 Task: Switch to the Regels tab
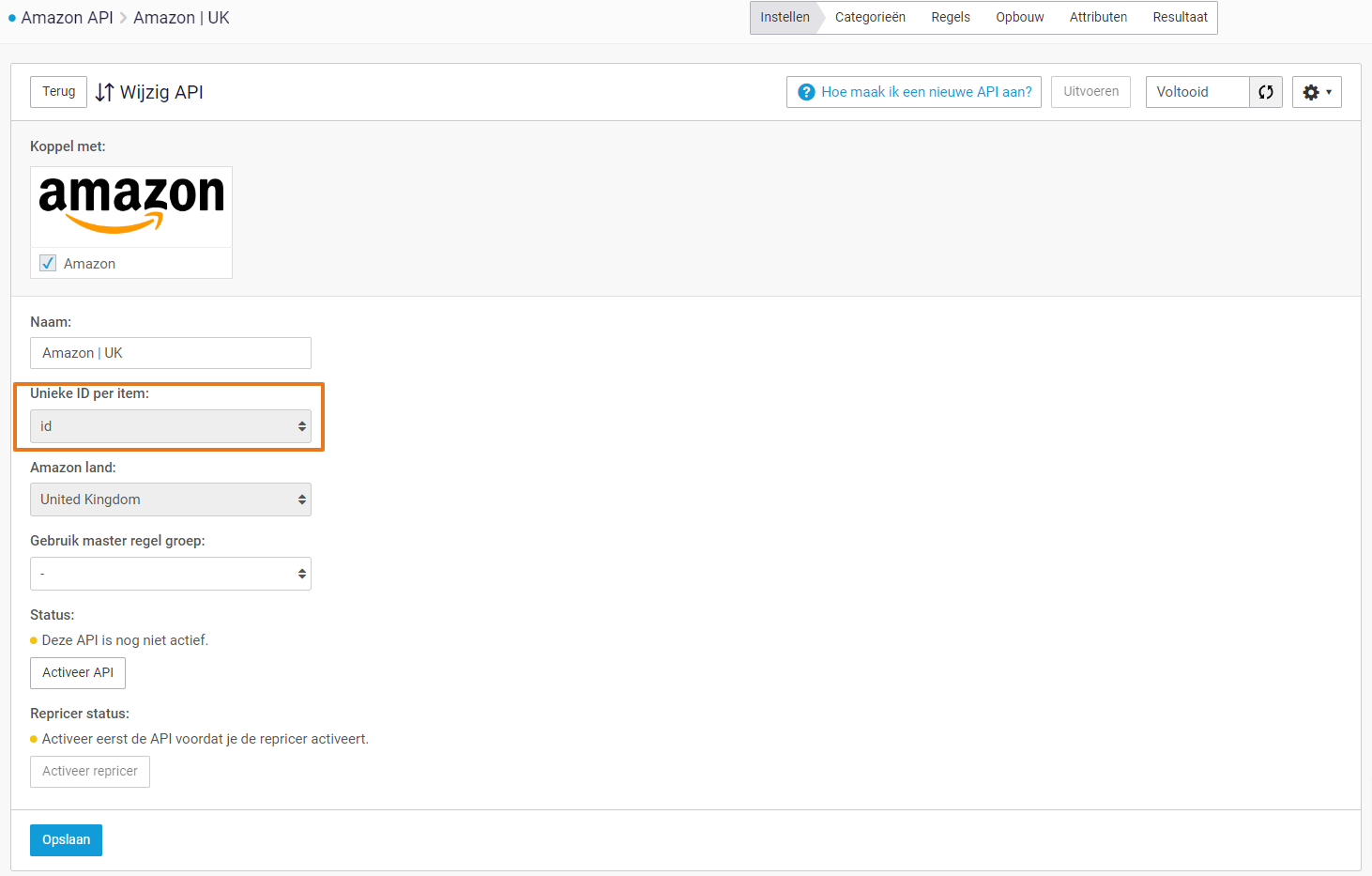tap(951, 18)
